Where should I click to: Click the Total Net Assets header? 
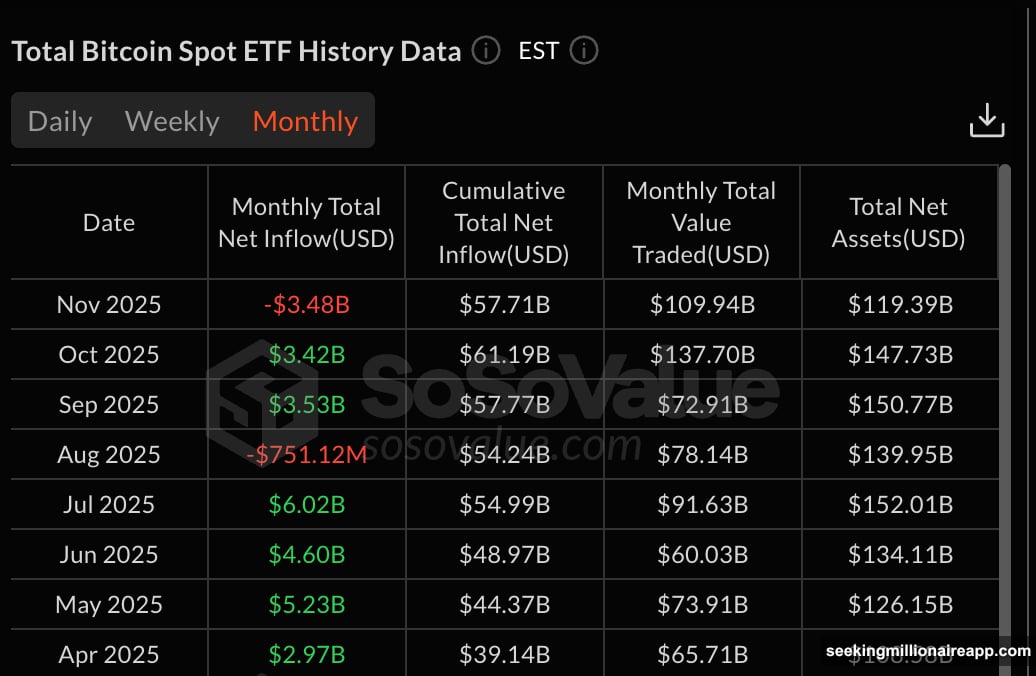pos(899,222)
